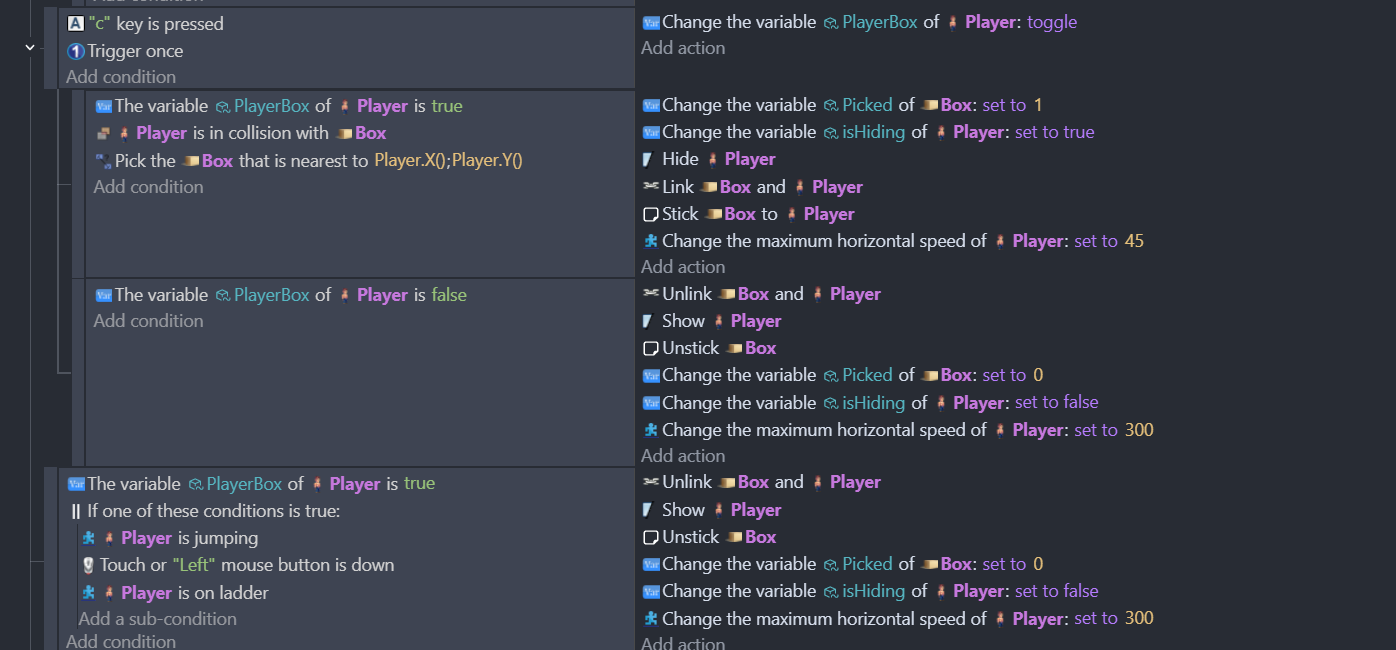
Task: Click Add action below the PlayerBox toggle action
Action: point(683,48)
